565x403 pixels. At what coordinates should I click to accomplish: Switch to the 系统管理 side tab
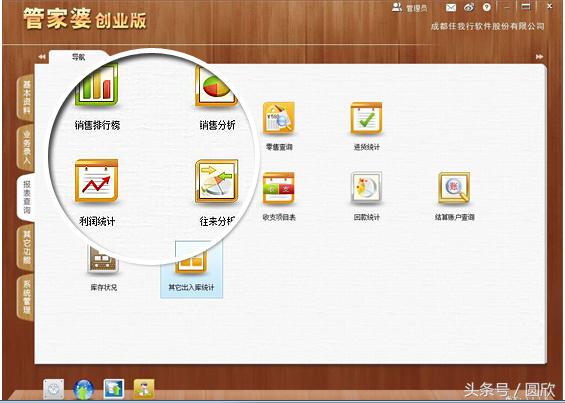26,297
